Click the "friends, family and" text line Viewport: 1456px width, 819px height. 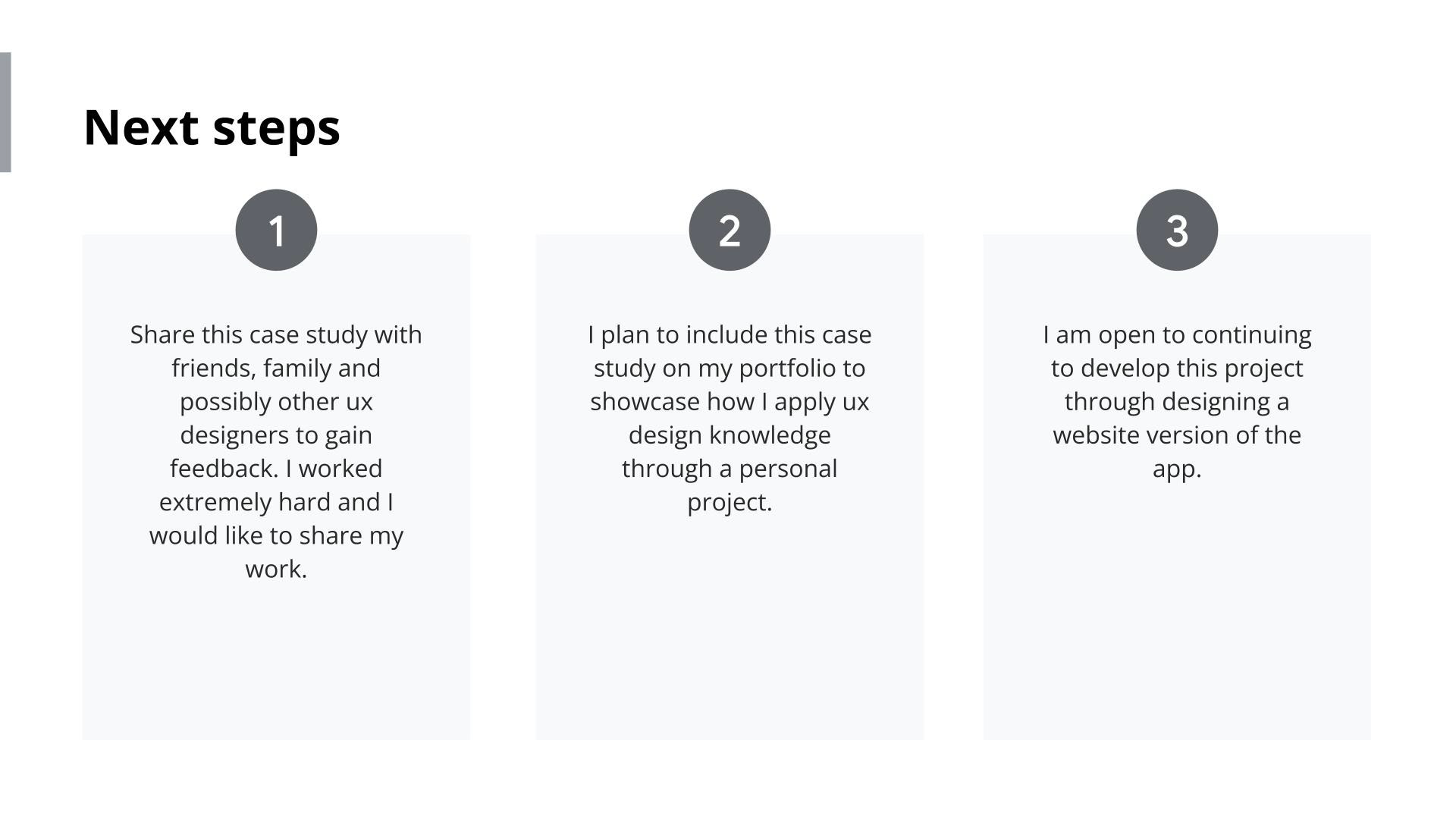pos(276,369)
